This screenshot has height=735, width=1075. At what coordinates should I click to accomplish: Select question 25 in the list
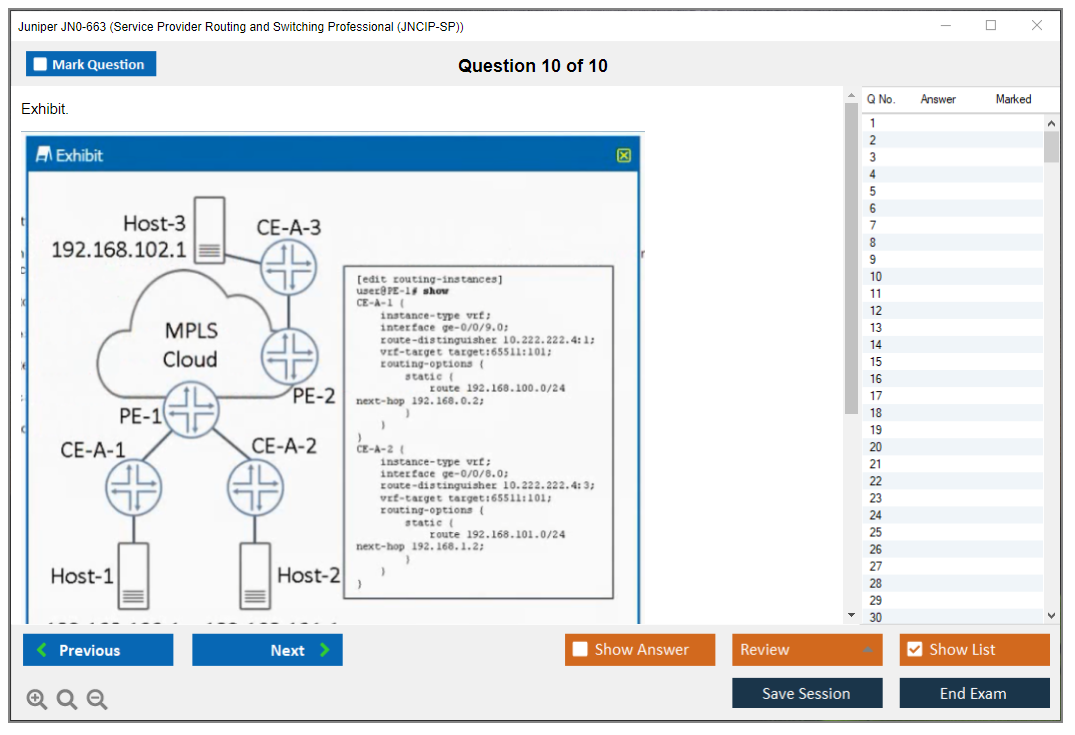876,533
